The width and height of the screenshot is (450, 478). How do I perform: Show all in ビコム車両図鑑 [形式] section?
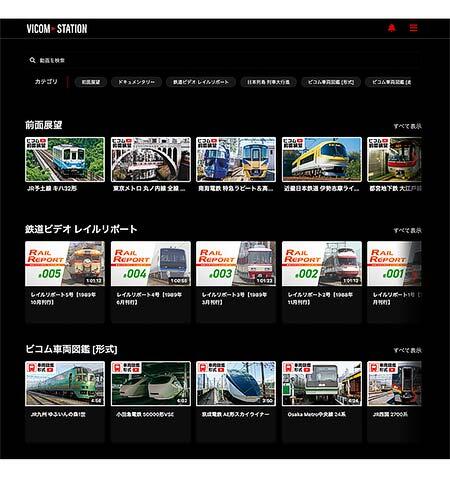coord(407,350)
